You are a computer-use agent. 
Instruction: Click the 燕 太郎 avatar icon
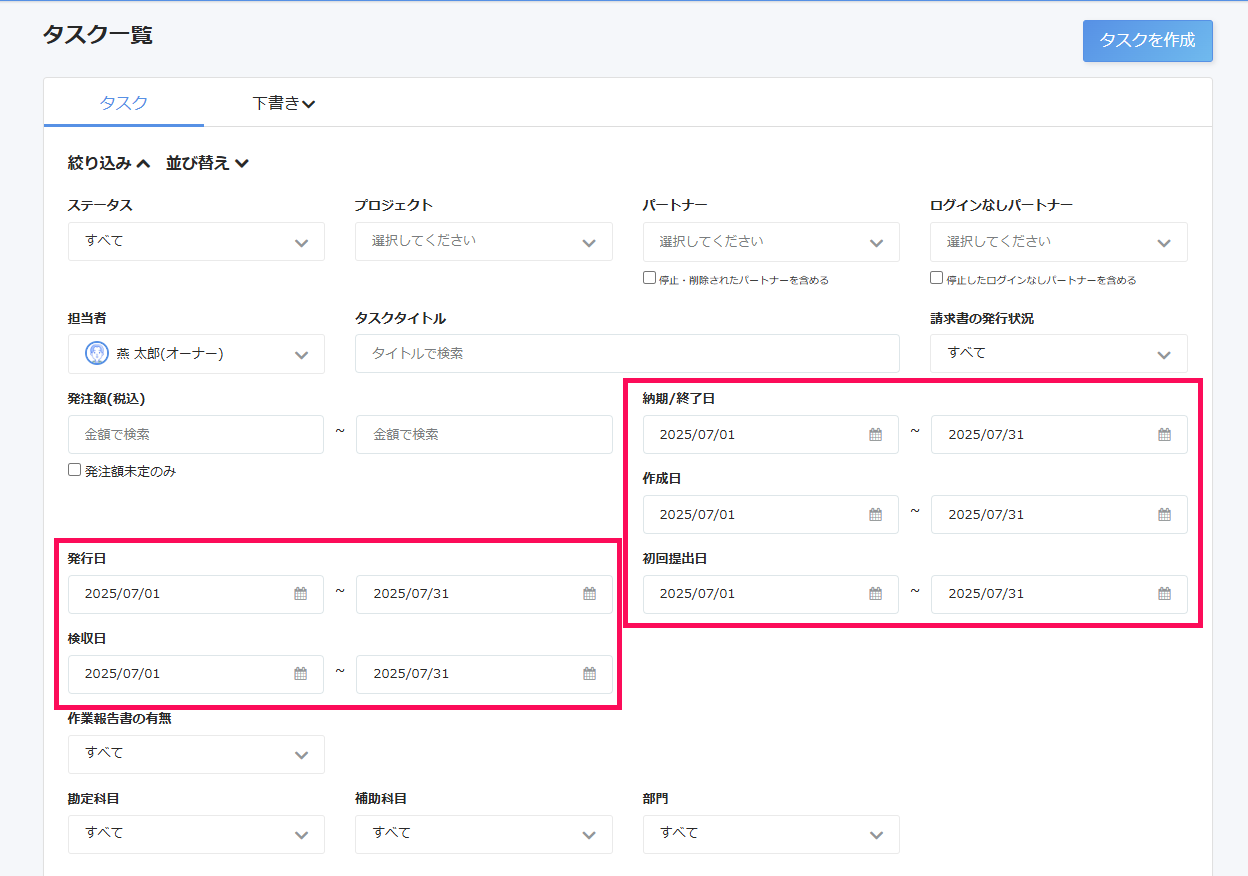tap(97, 353)
